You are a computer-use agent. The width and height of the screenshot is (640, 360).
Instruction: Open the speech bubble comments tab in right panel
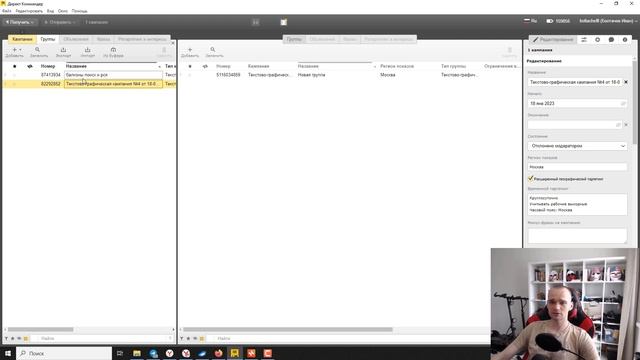click(611, 40)
